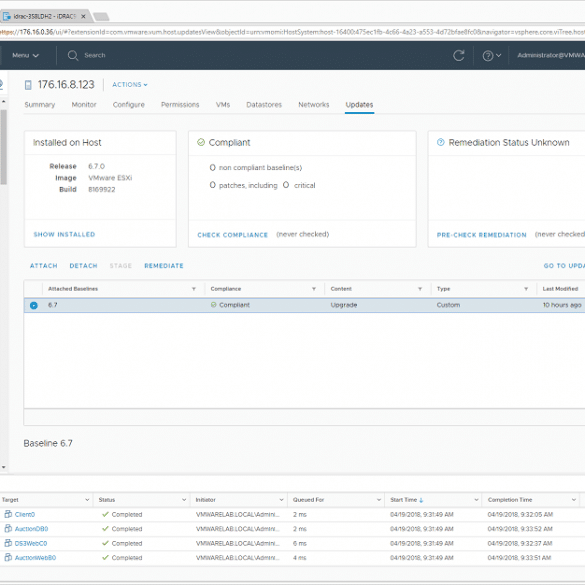Click the VM icon next to Client0
585x585 pixels.
pos(8,514)
